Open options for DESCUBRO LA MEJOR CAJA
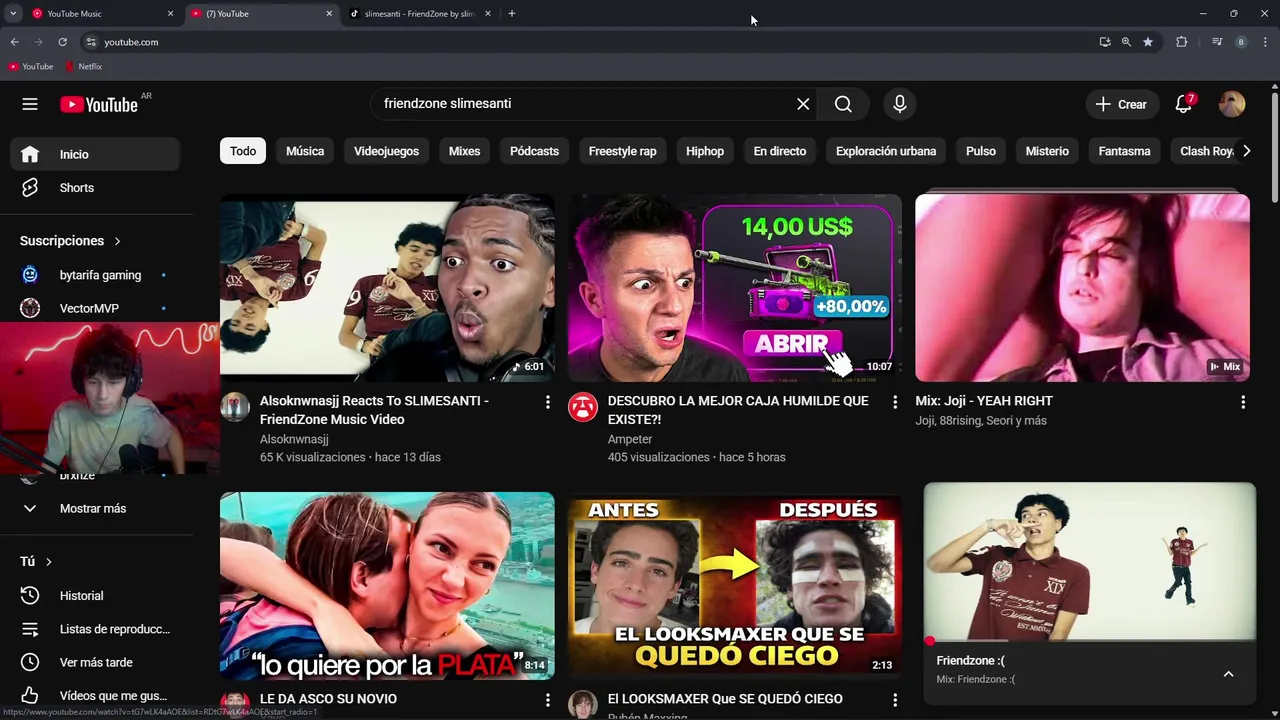1280x720 pixels. (895, 402)
